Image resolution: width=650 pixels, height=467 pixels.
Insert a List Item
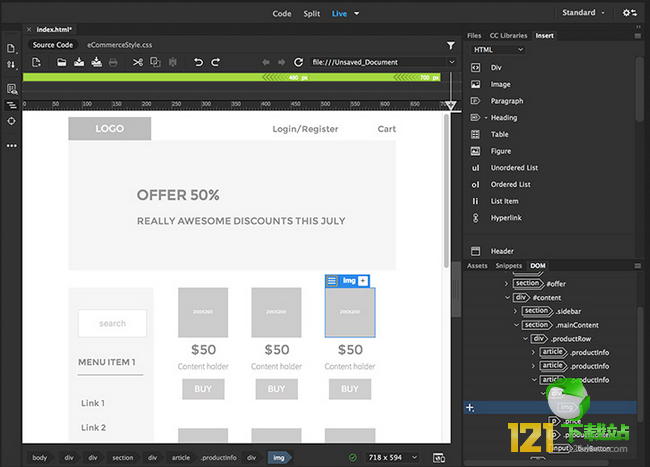504,201
